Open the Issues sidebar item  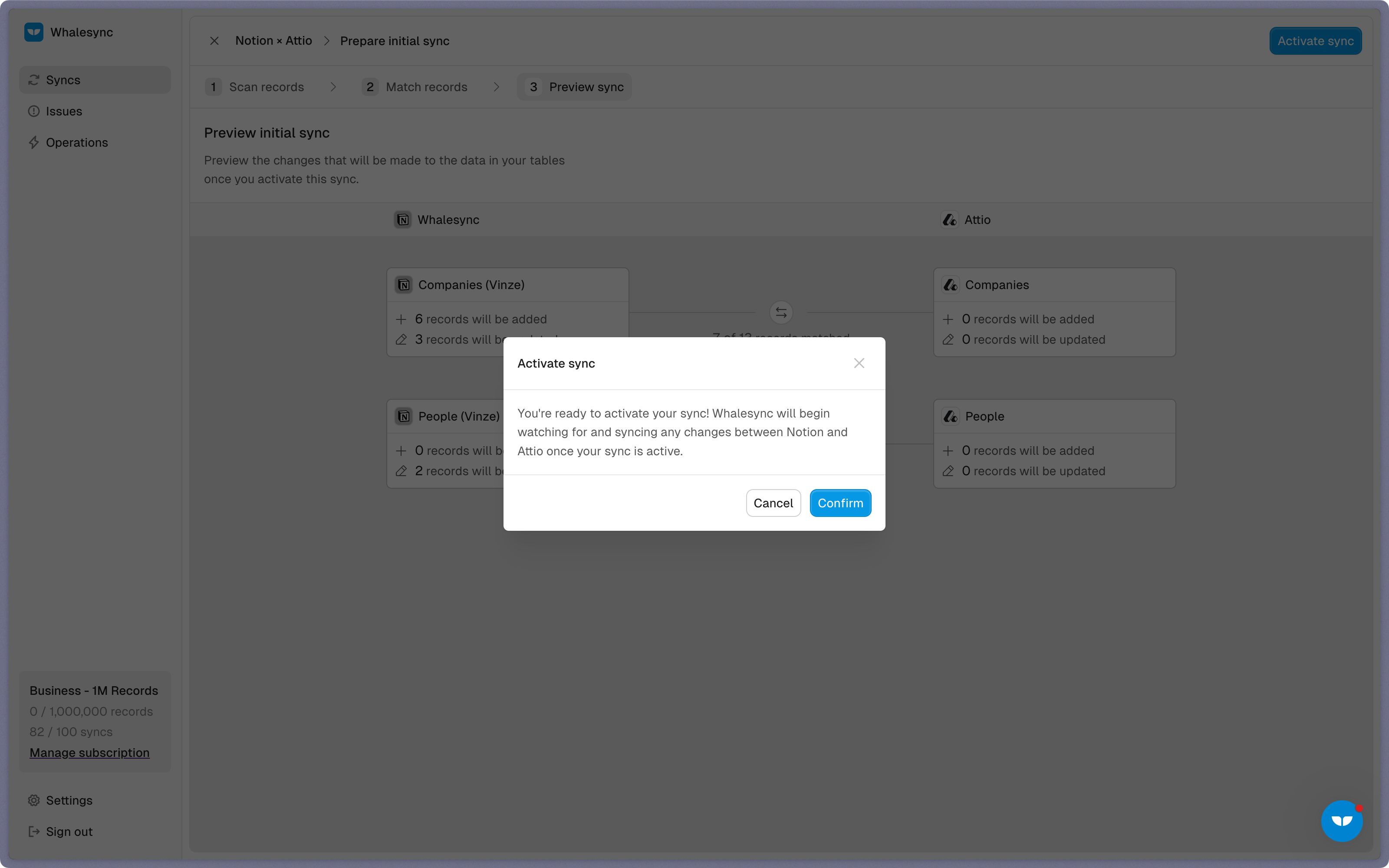tap(95, 112)
